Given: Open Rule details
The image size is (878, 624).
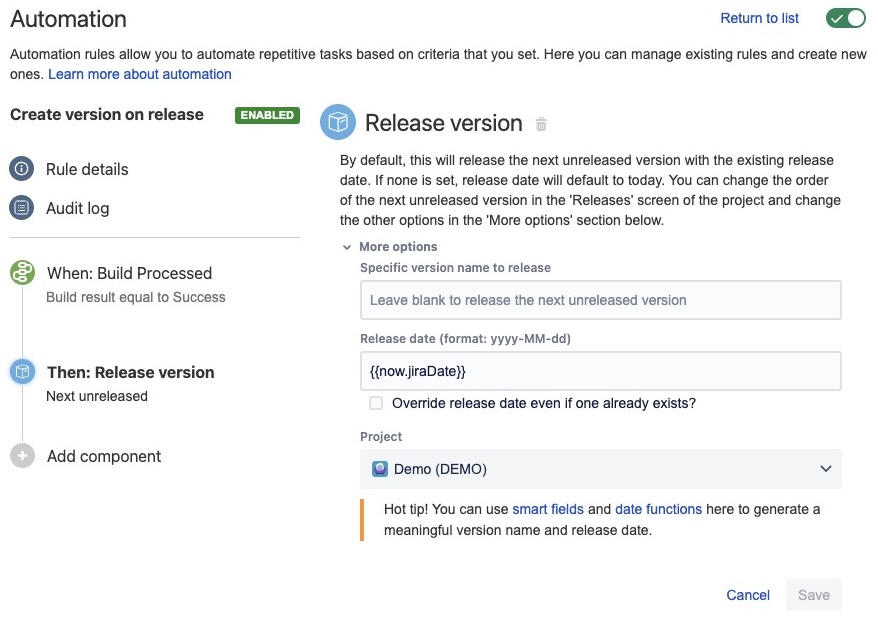Looking at the screenshot, I should click(x=87, y=169).
